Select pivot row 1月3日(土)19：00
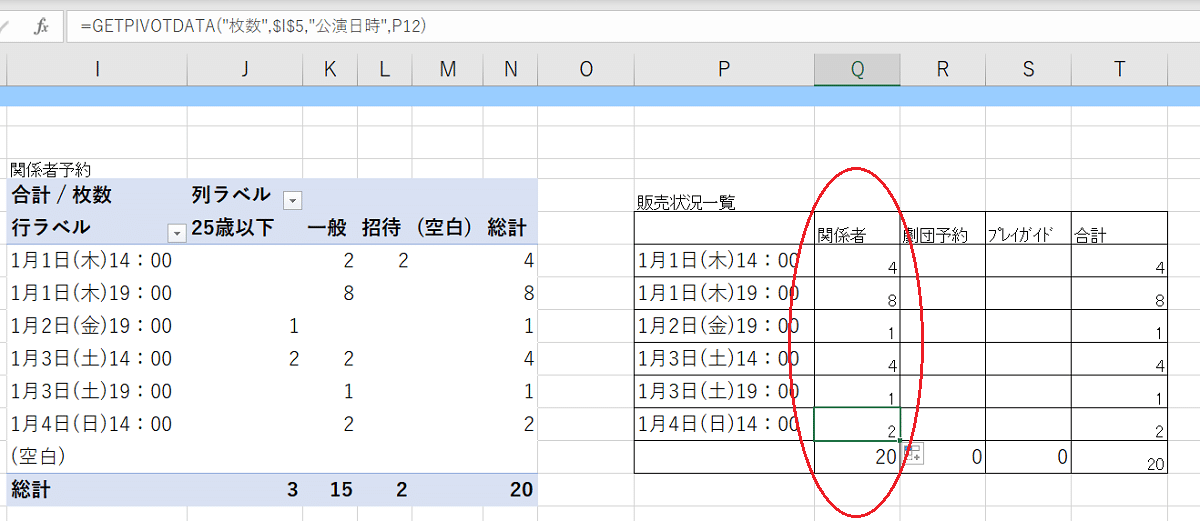 (92, 392)
